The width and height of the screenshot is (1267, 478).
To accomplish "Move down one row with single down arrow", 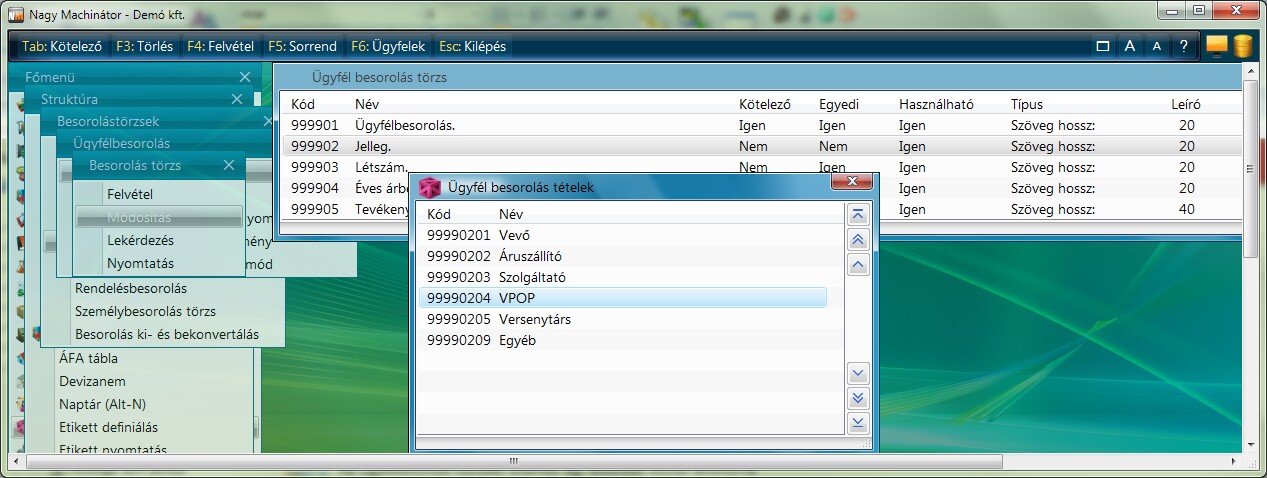I will point(857,373).
